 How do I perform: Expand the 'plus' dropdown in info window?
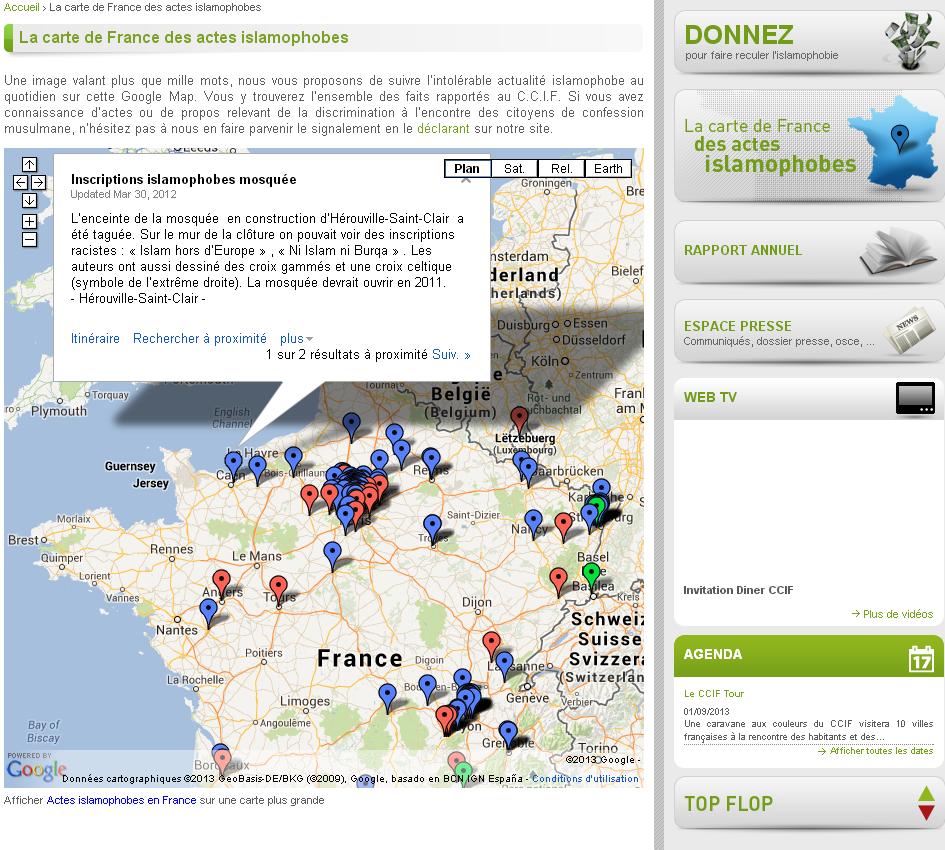point(297,339)
